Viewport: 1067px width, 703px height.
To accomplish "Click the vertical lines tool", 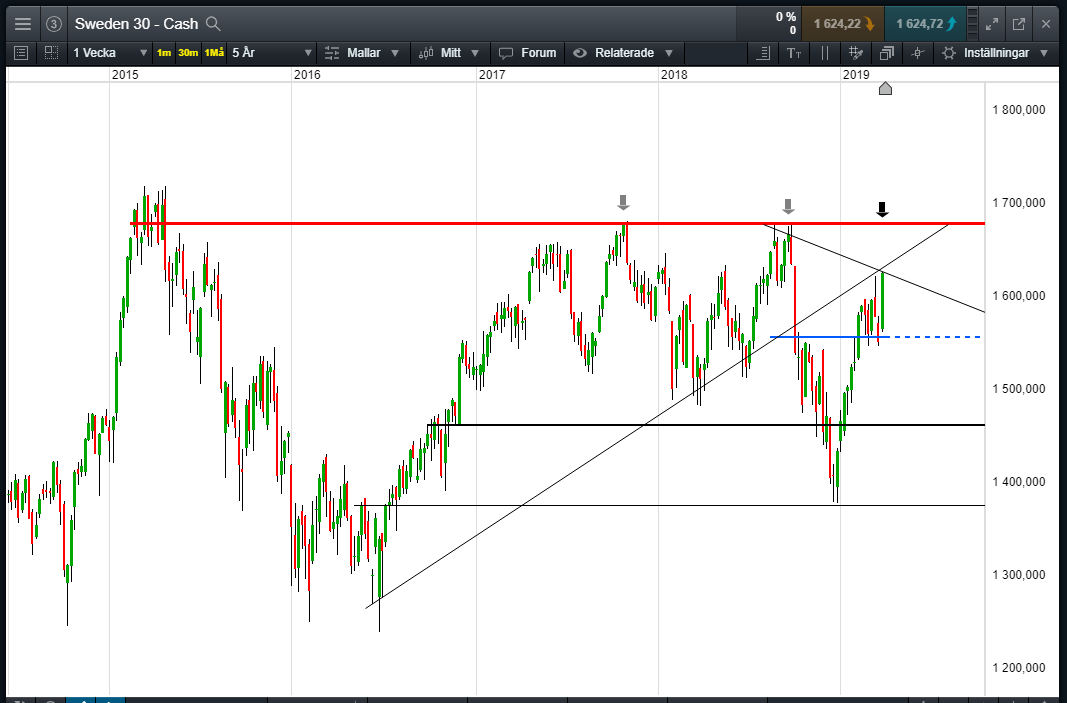I will point(825,52).
